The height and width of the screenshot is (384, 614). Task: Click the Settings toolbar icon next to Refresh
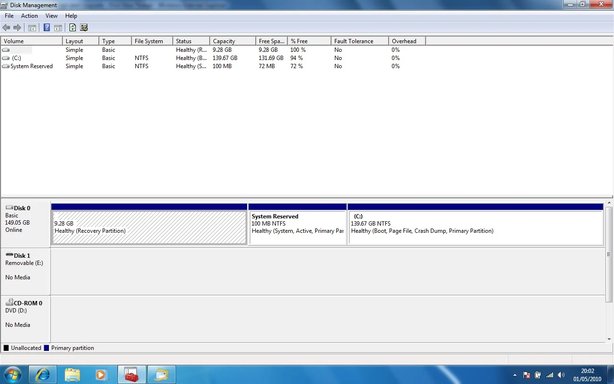tap(84, 27)
